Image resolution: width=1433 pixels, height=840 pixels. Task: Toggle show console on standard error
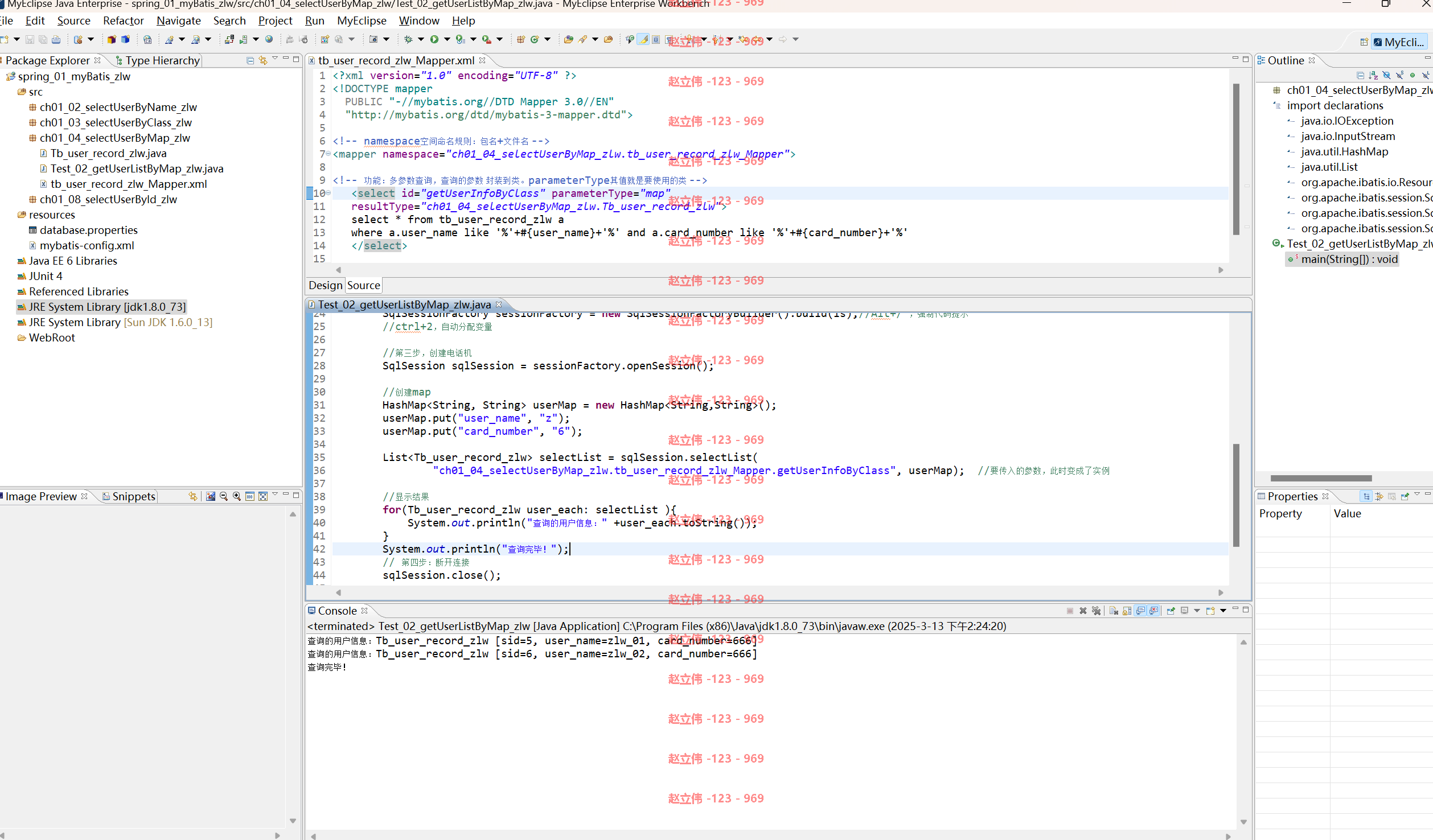click(x=1153, y=611)
